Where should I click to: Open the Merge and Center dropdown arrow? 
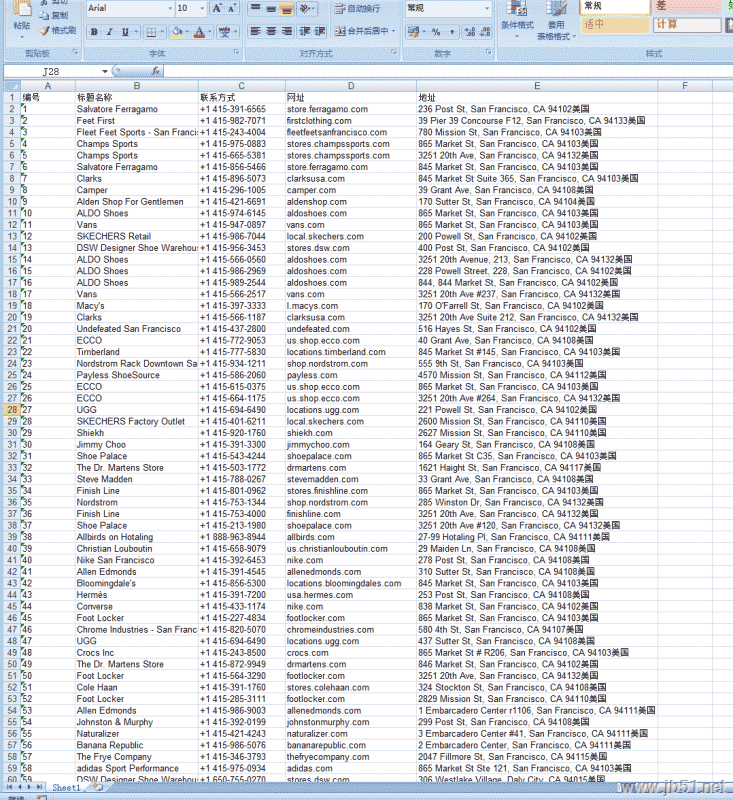click(393, 31)
